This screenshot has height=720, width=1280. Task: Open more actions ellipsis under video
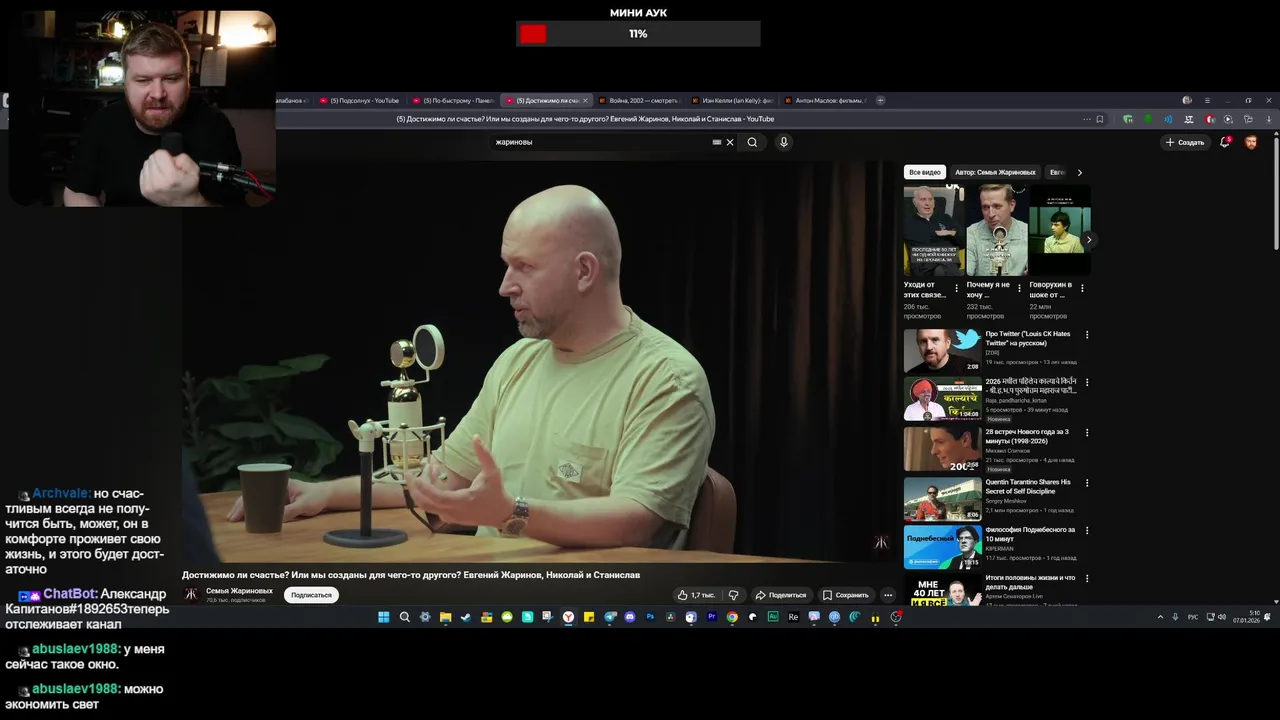coord(888,595)
